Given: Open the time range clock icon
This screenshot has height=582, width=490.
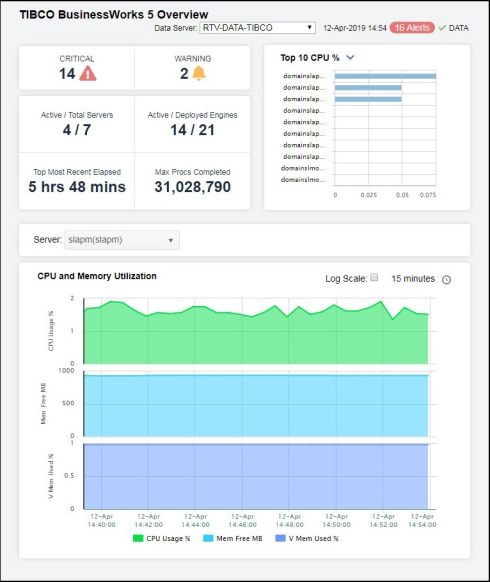Looking at the screenshot, I should (x=447, y=279).
